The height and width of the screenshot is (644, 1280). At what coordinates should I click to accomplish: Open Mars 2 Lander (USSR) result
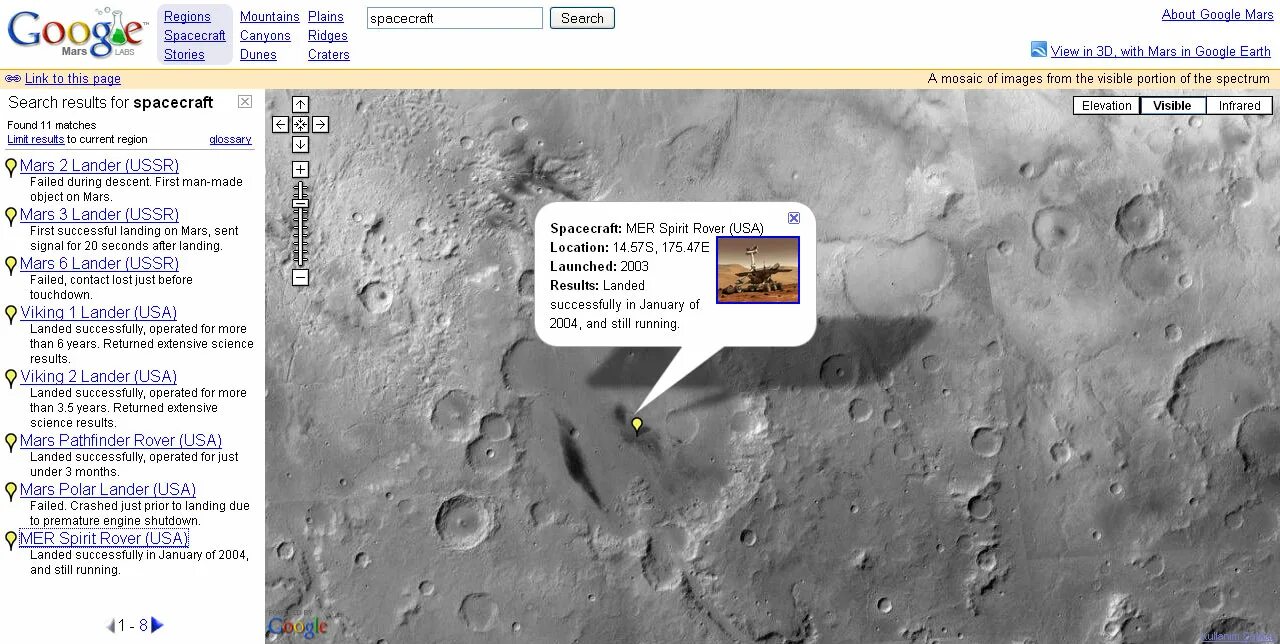(x=99, y=165)
